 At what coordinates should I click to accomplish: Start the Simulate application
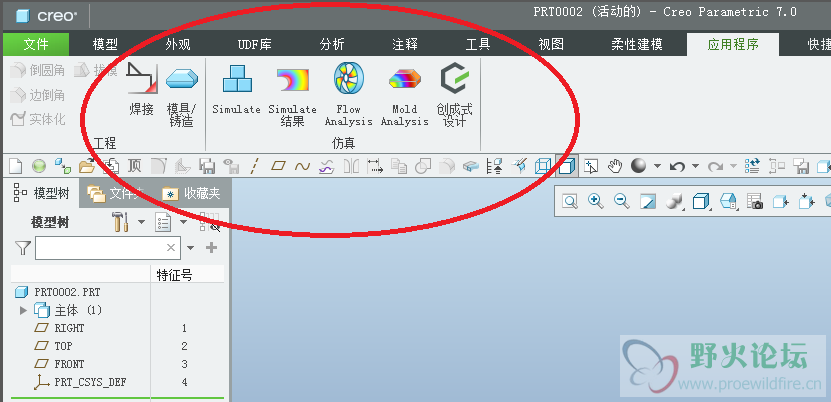click(x=237, y=89)
